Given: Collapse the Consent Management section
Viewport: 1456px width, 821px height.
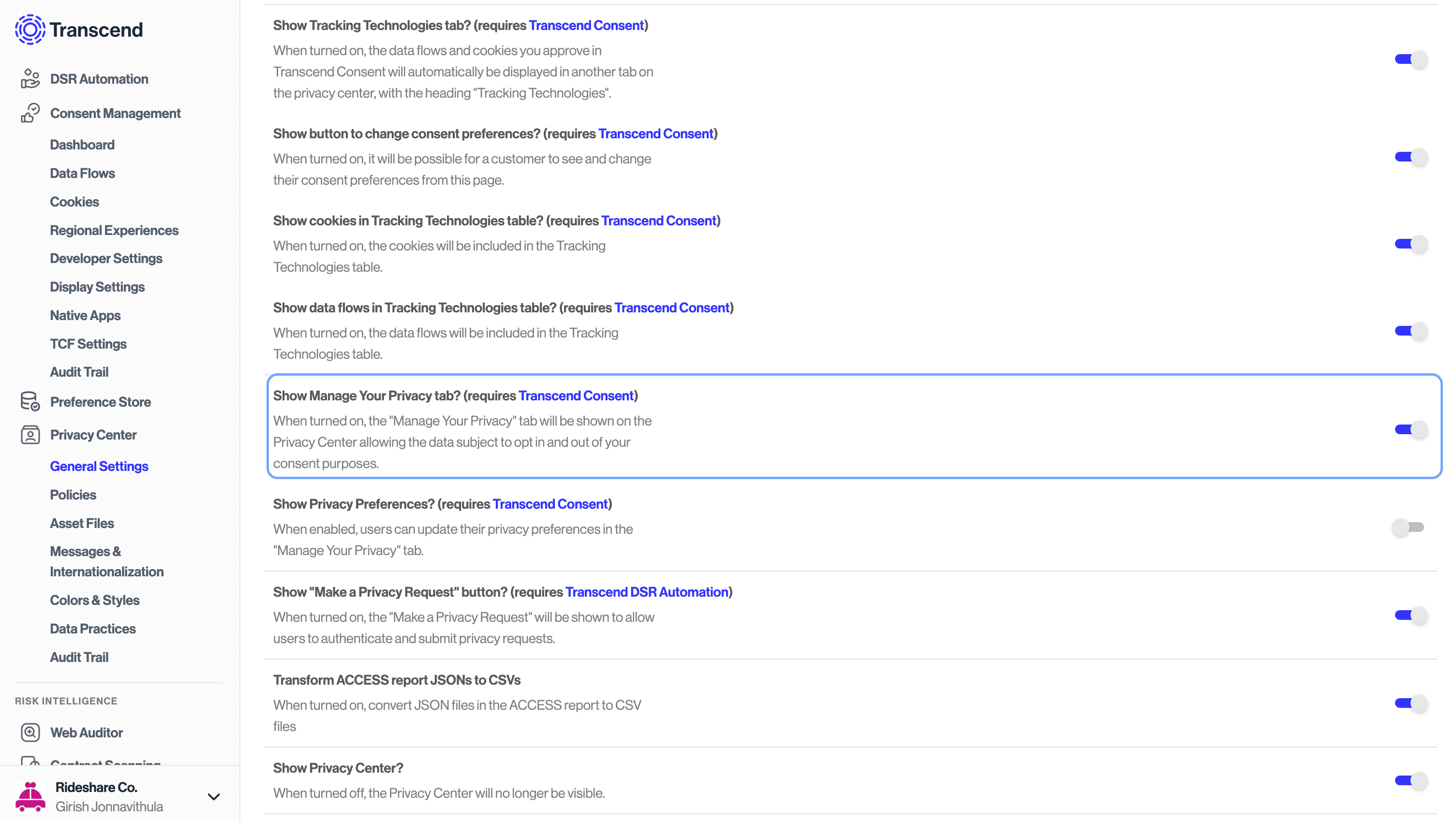Looking at the screenshot, I should 115,113.
